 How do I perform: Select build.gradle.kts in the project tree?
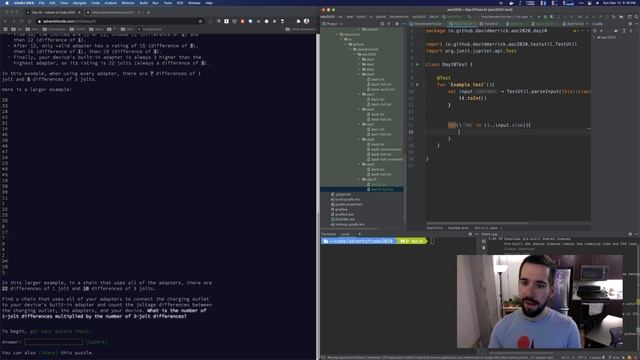pos(345,199)
